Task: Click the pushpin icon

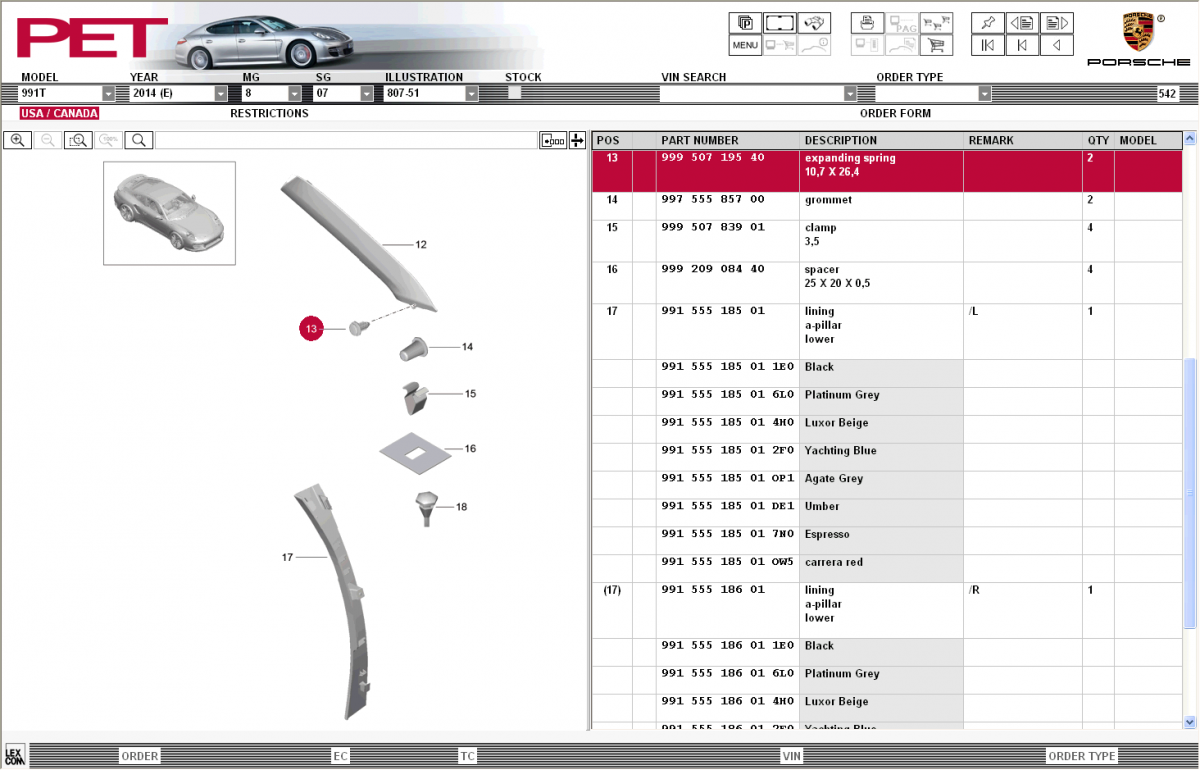Action: tap(988, 23)
